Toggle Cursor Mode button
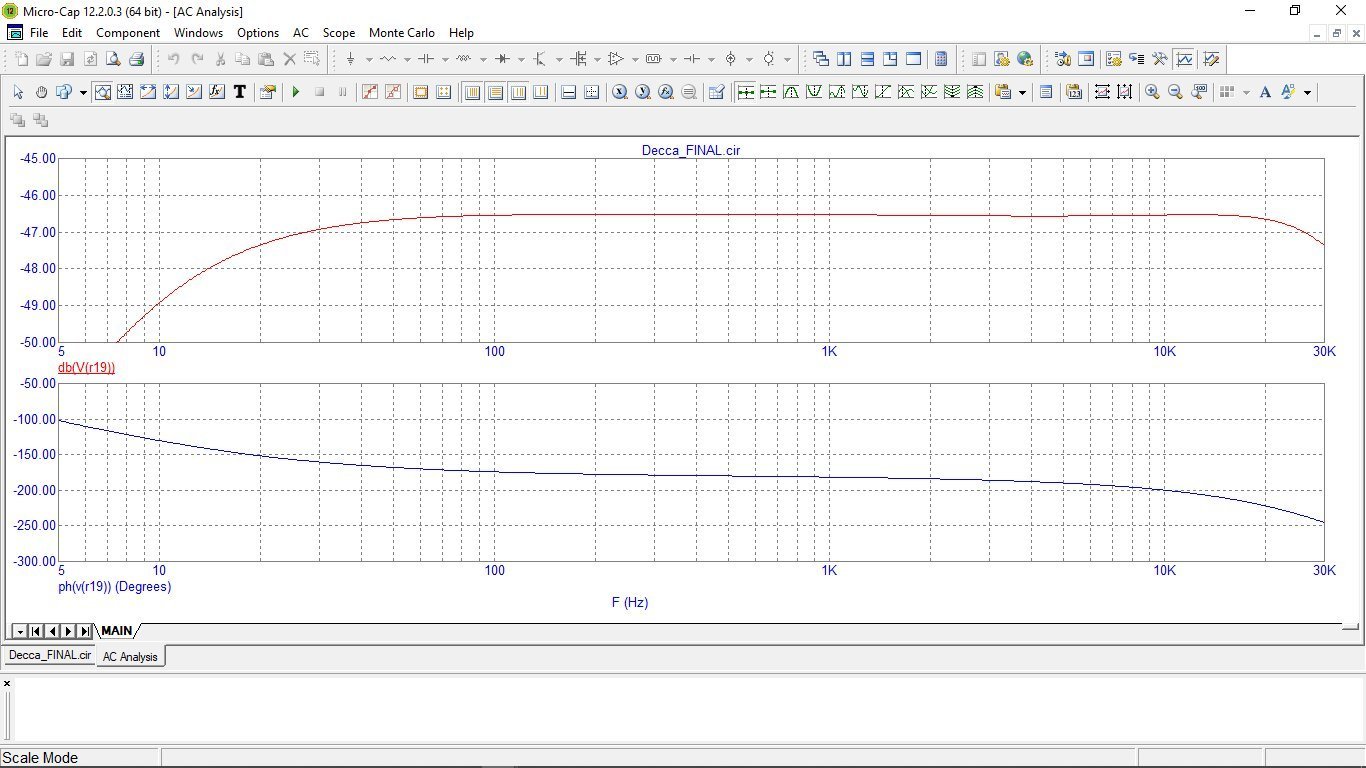The image size is (1366, 768). coord(125,92)
